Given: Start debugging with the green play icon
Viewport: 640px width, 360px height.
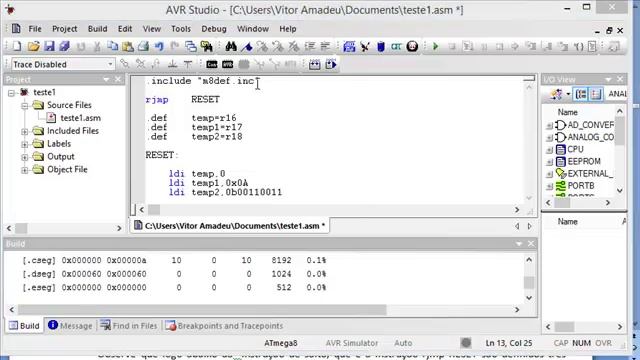Looking at the screenshot, I should pos(436,47).
